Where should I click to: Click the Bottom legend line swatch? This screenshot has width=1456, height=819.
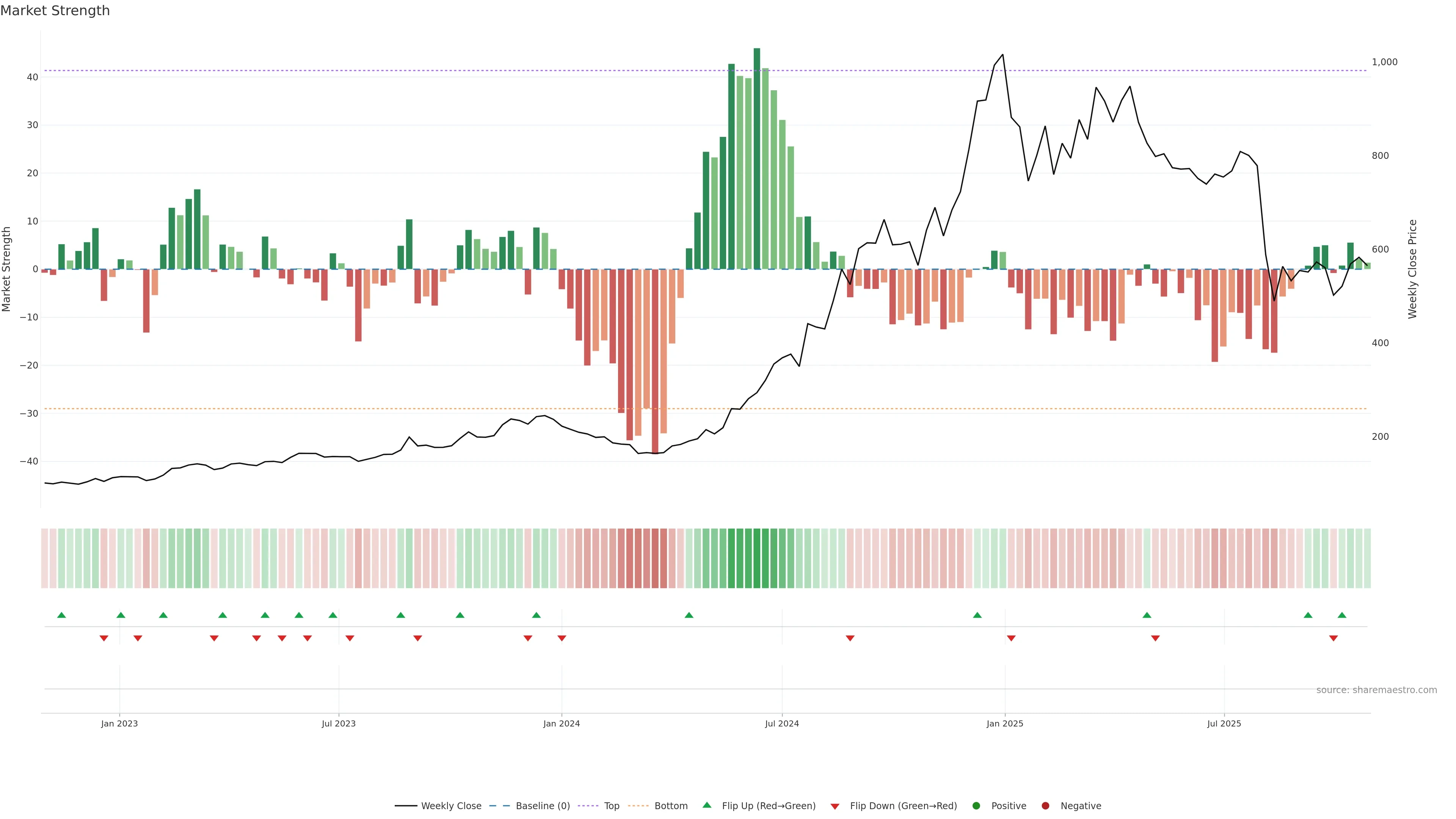[638, 805]
